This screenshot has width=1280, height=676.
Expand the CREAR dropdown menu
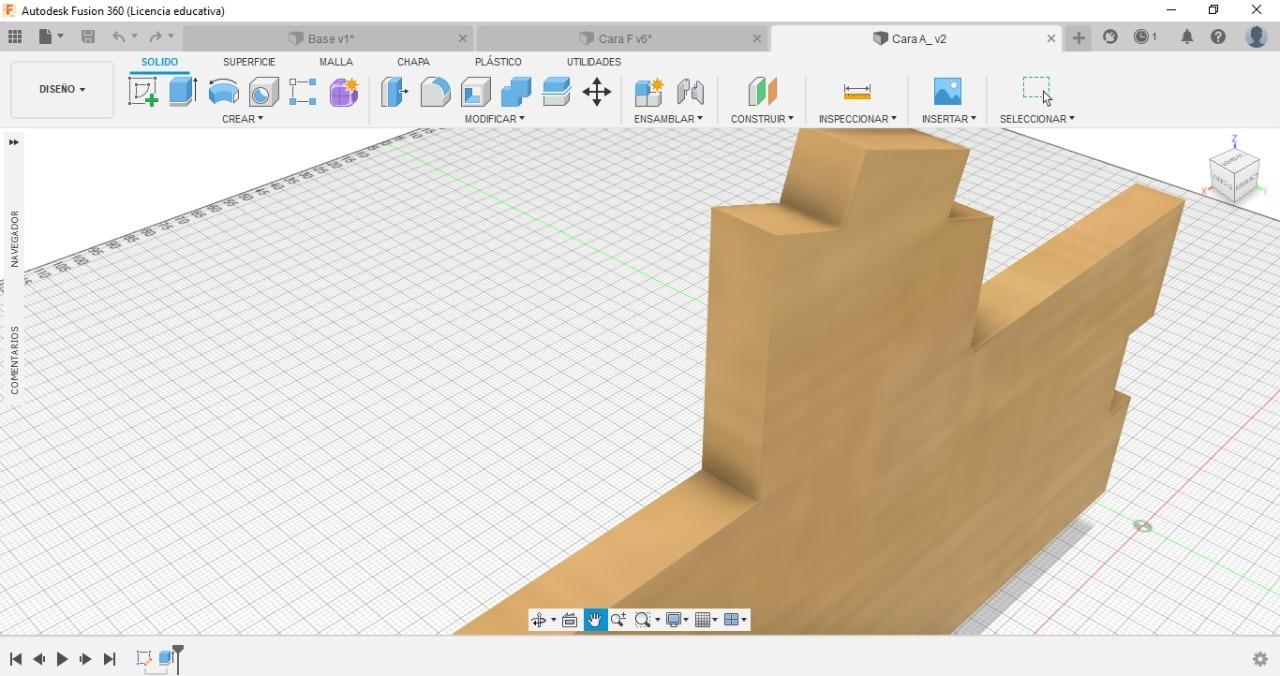243,119
